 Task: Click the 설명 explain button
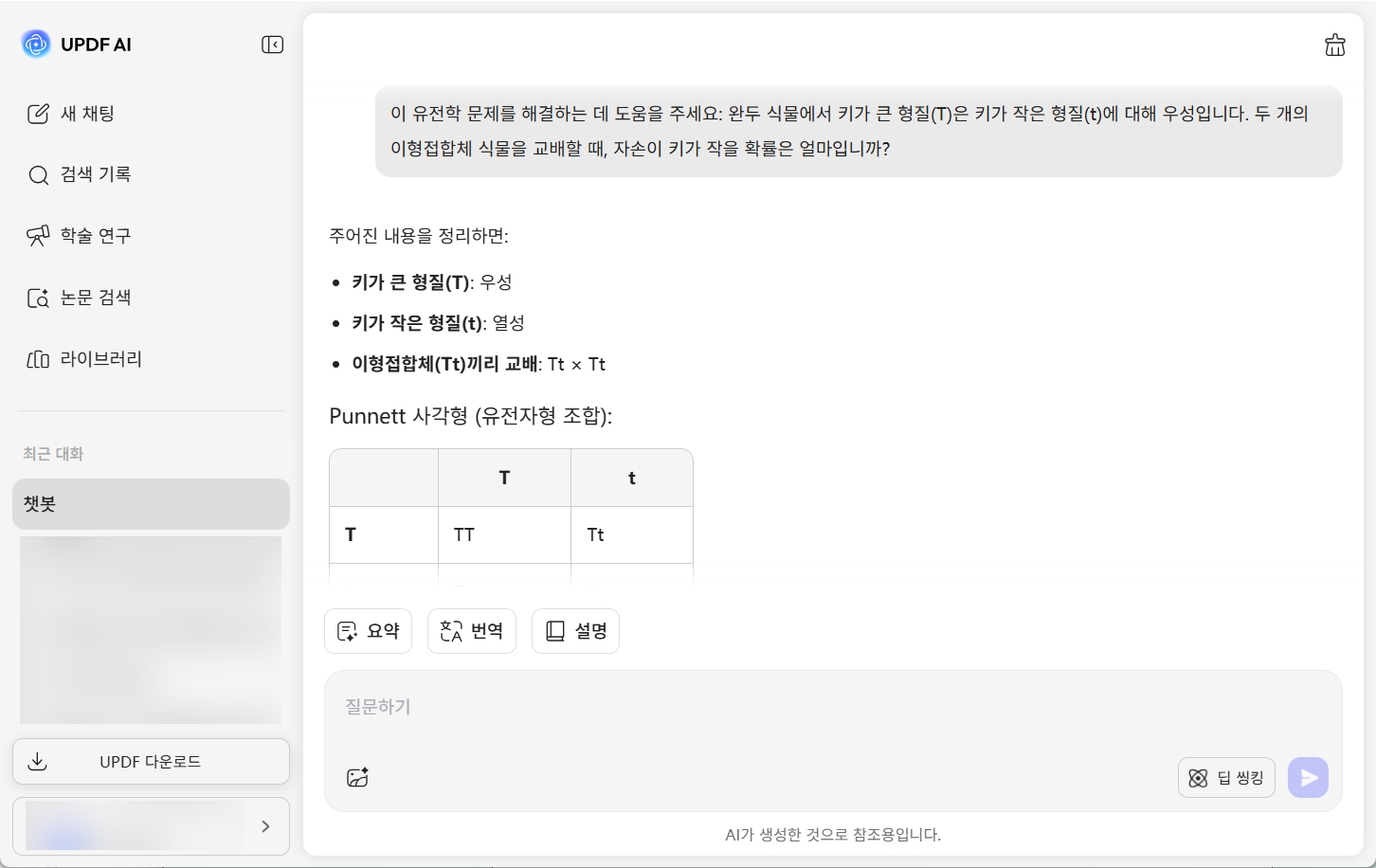point(575,631)
